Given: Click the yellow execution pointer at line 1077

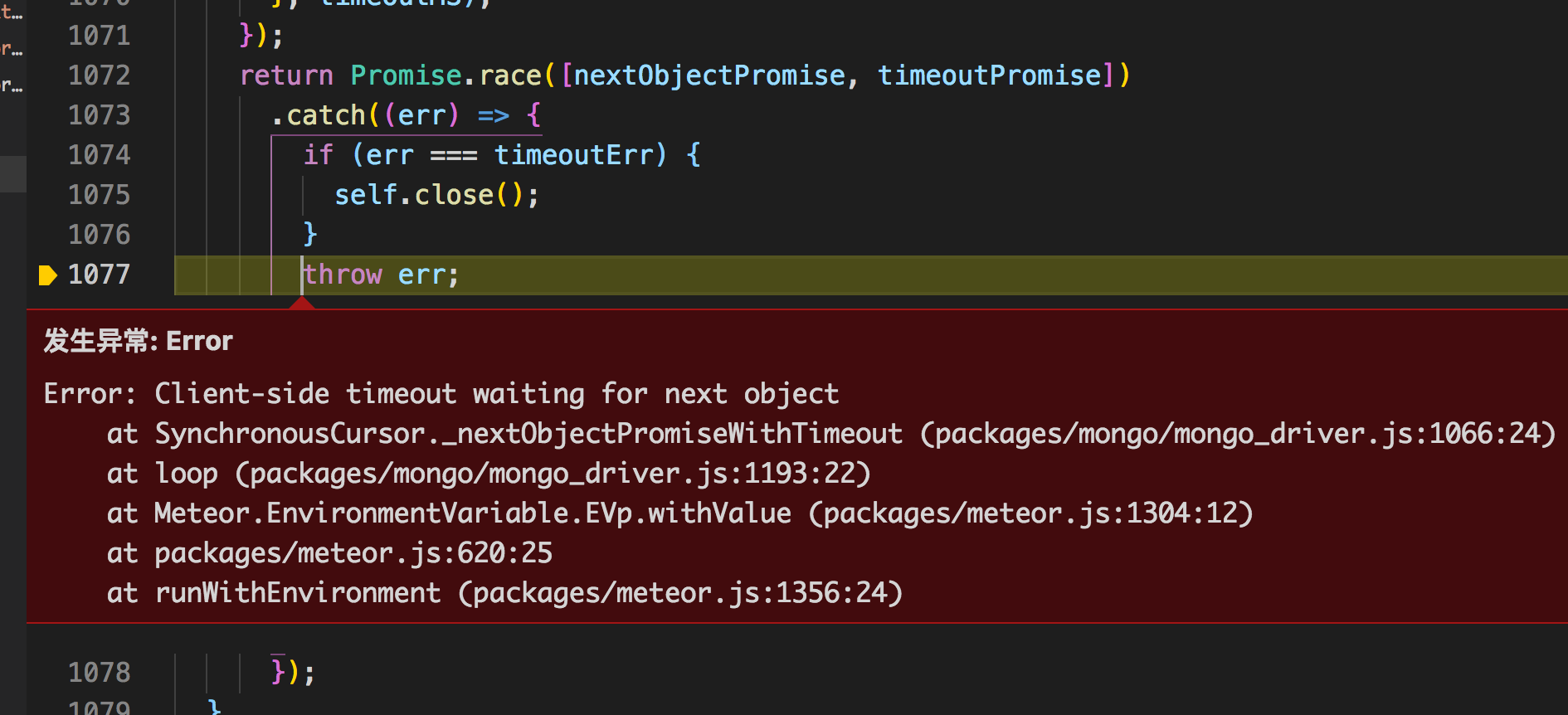Looking at the screenshot, I should pos(47,274).
